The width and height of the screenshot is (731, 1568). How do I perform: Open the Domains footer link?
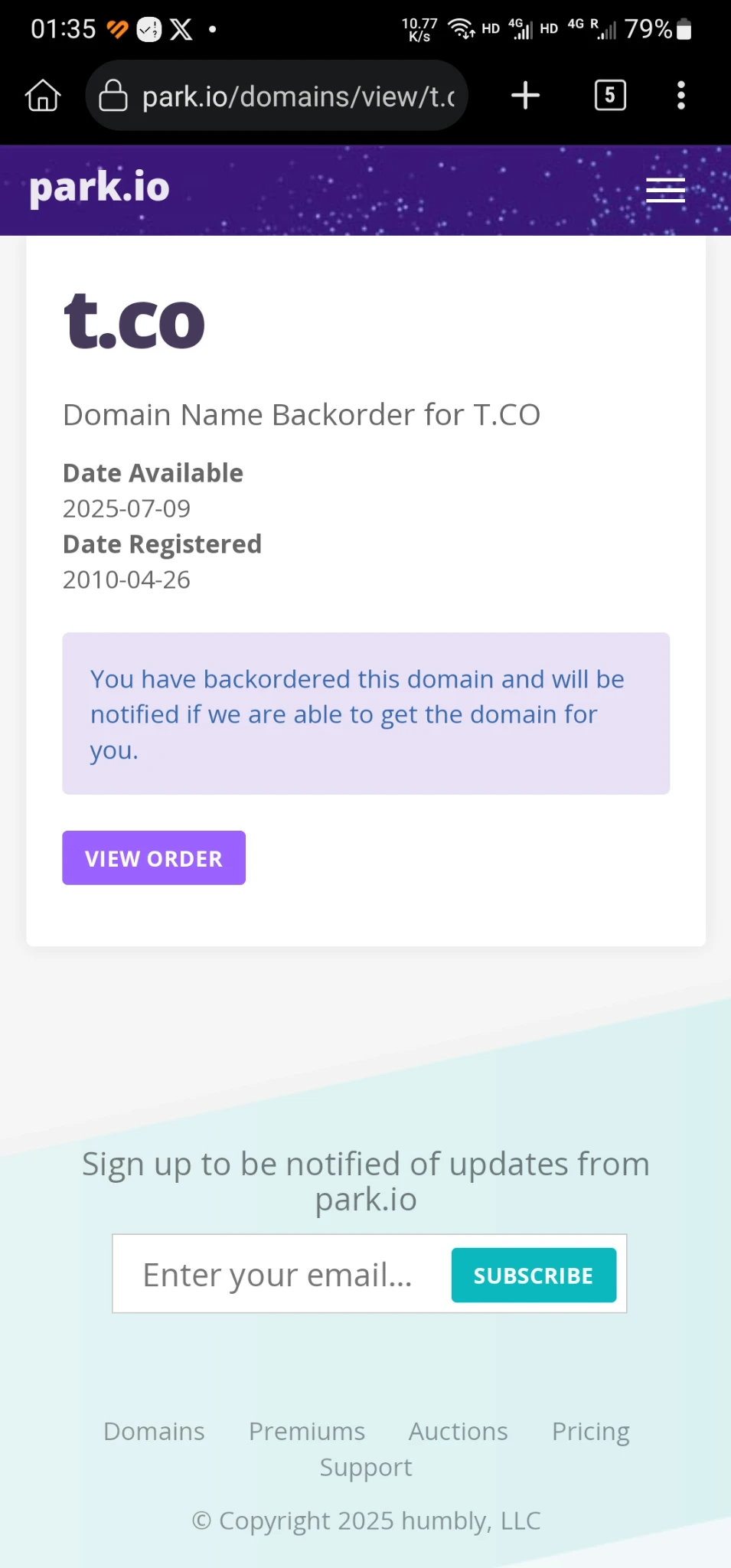(154, 1432)
